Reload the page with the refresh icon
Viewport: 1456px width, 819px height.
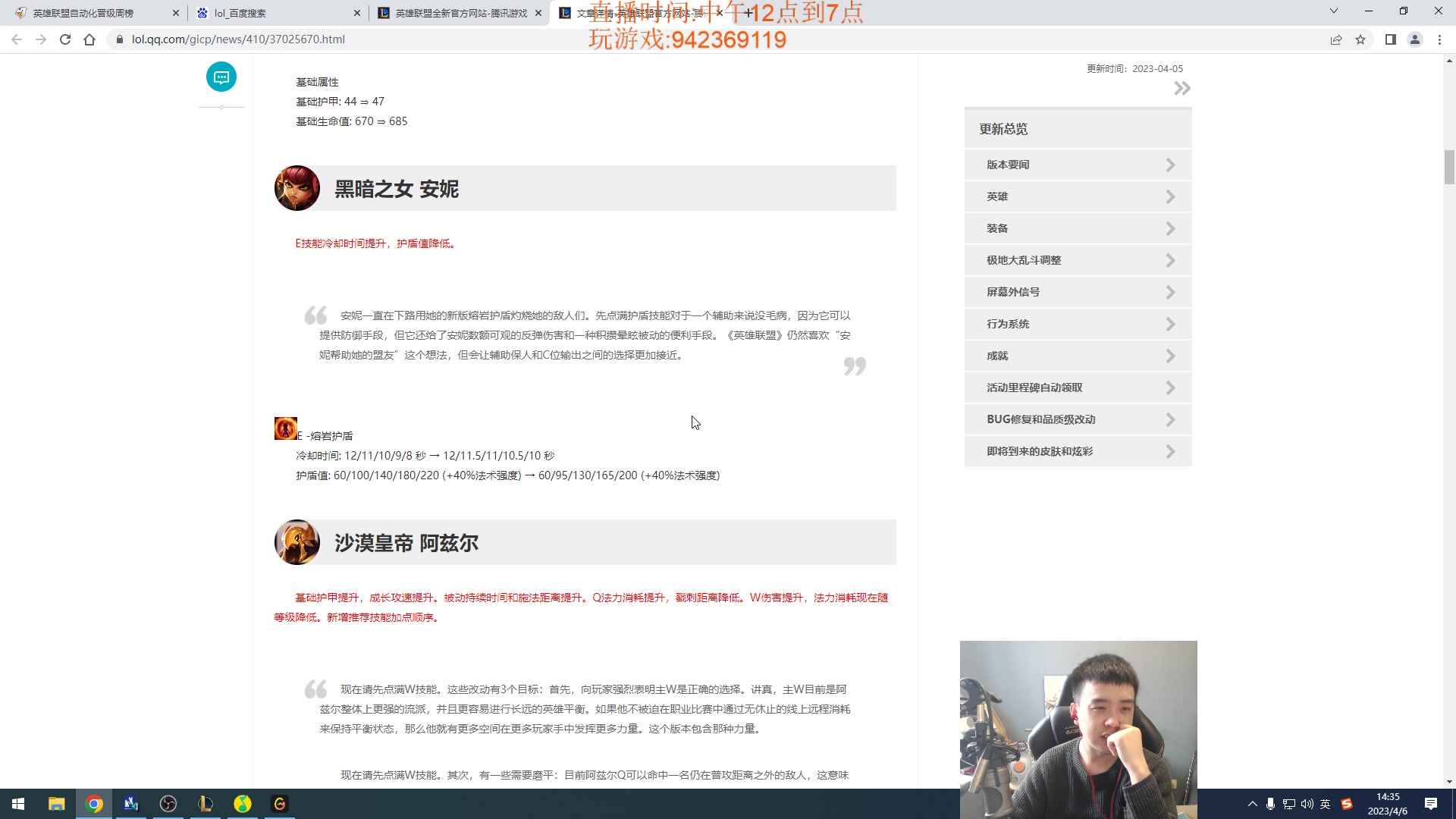click(65, 39)
